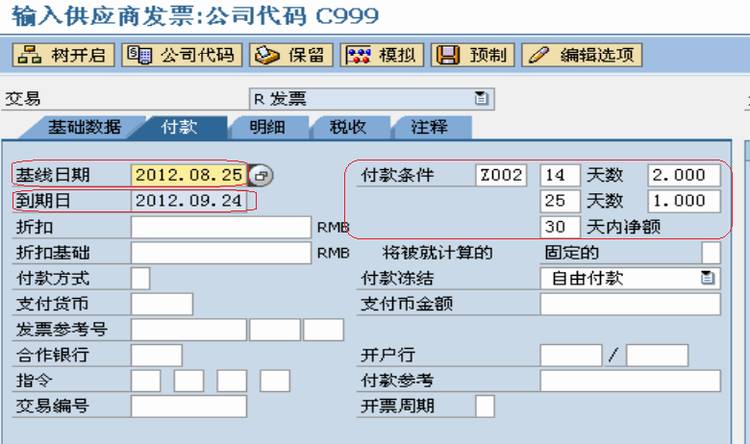The width and height of the screenshot is (750, 444).
Task: Select the 明细 details tab
Action: click(x=268, y=127)
